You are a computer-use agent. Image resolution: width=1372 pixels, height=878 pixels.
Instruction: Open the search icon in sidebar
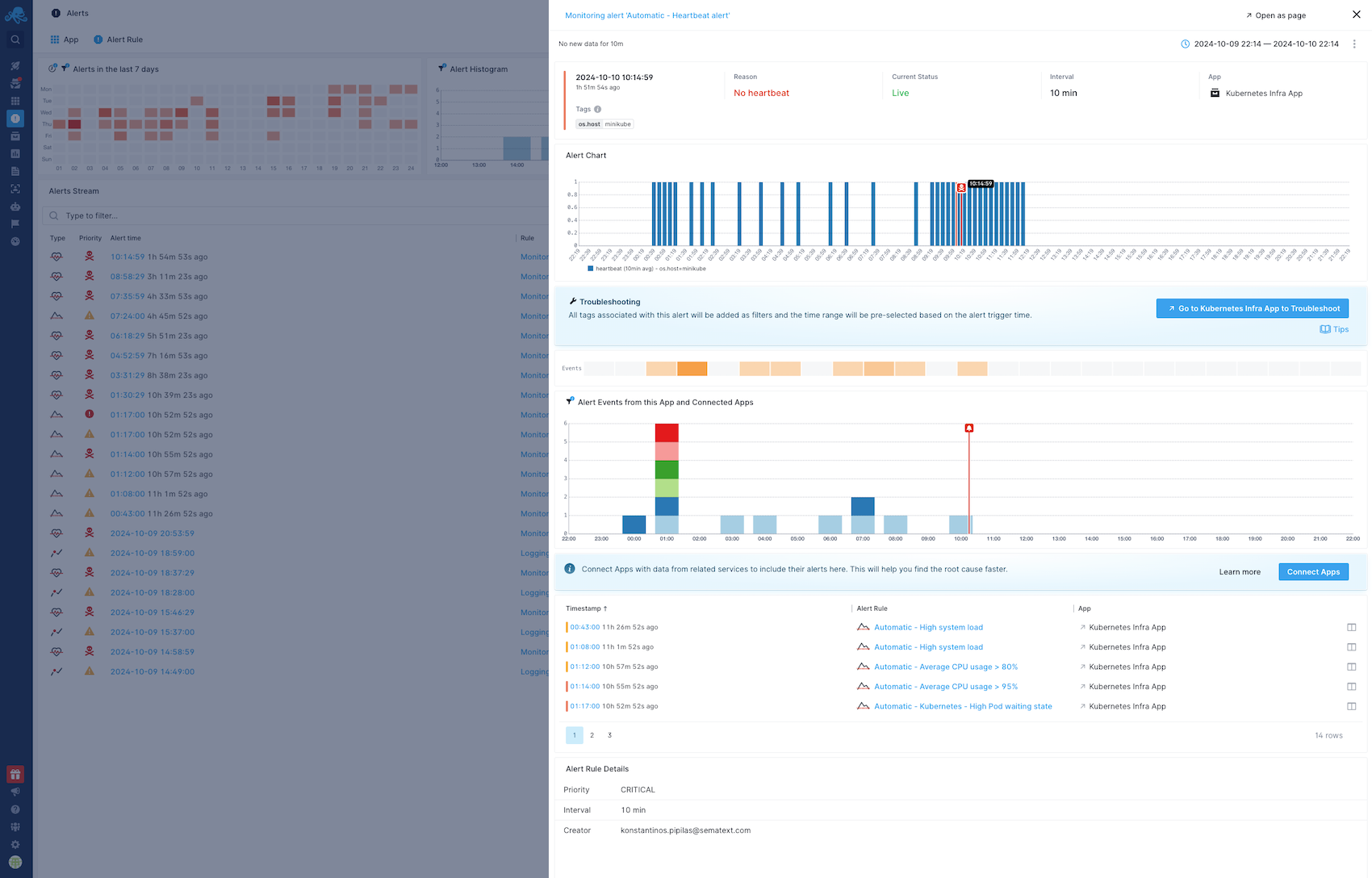(15, 40)
